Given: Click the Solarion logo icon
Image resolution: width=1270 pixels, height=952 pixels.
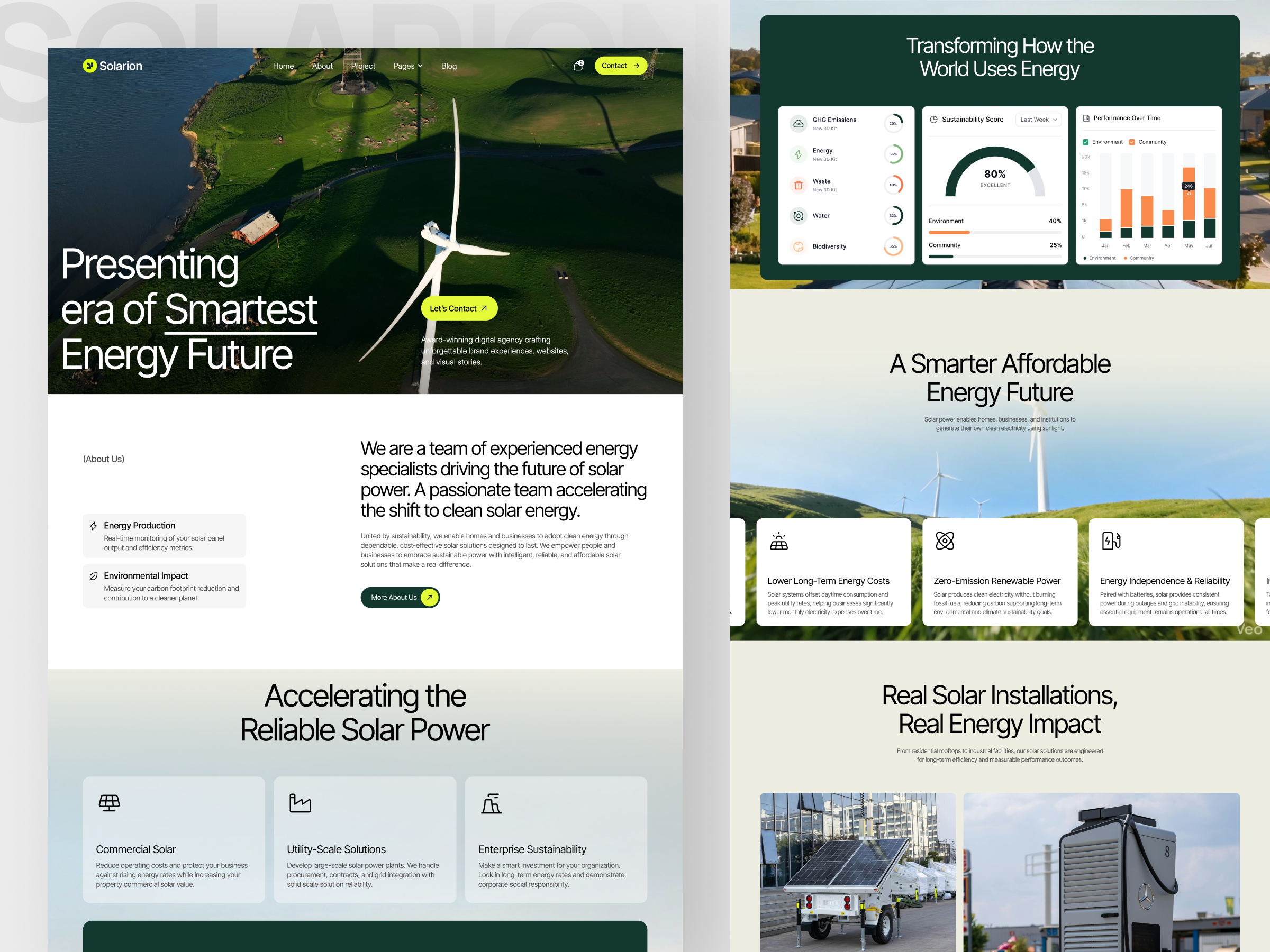Looking at the screenshot, I should pyautogui.click(x=89, y=66).
